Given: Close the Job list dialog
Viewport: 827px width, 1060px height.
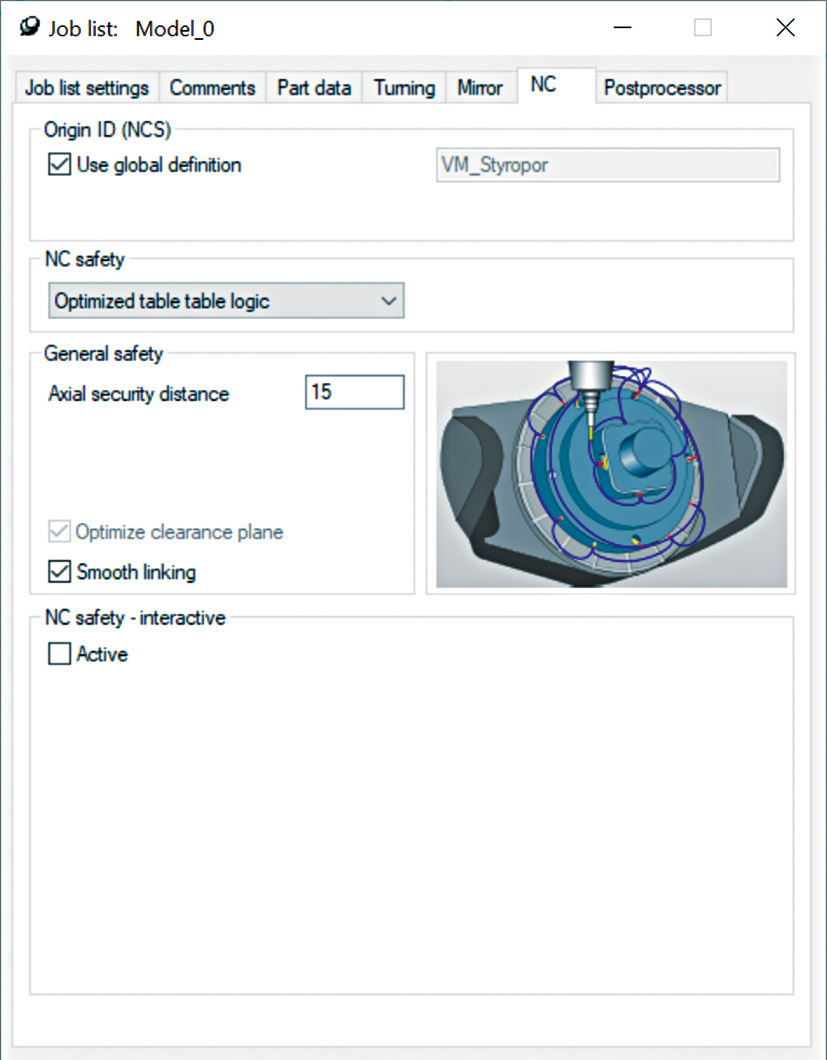Looking at the screenshot, I should coord(785,28).
